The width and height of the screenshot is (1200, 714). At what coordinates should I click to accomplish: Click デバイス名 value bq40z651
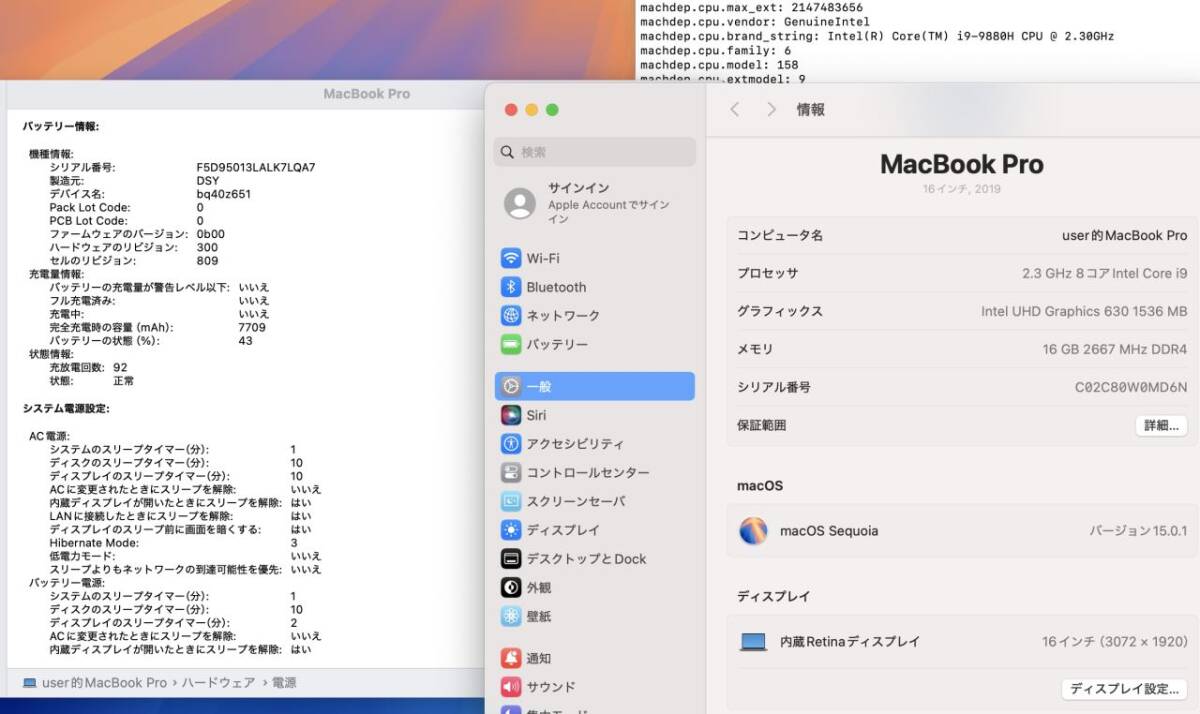[223, 194]
